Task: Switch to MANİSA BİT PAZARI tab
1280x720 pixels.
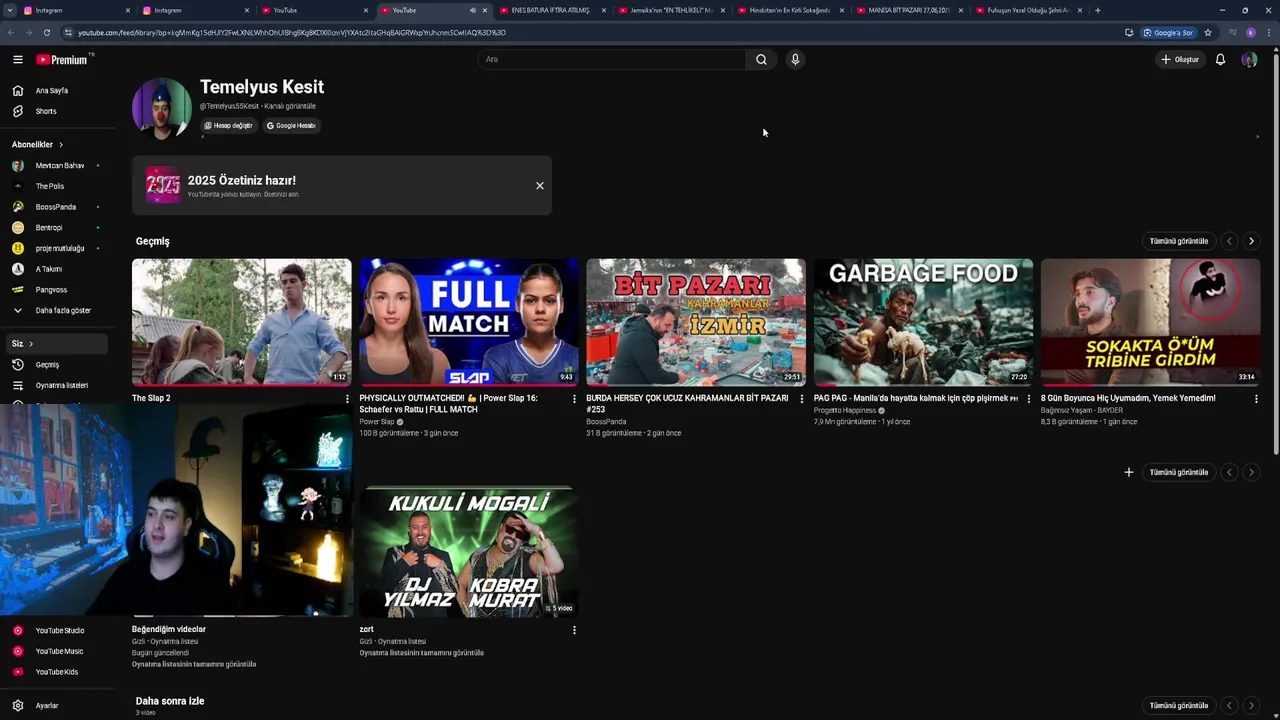Action: coord(908,10)
